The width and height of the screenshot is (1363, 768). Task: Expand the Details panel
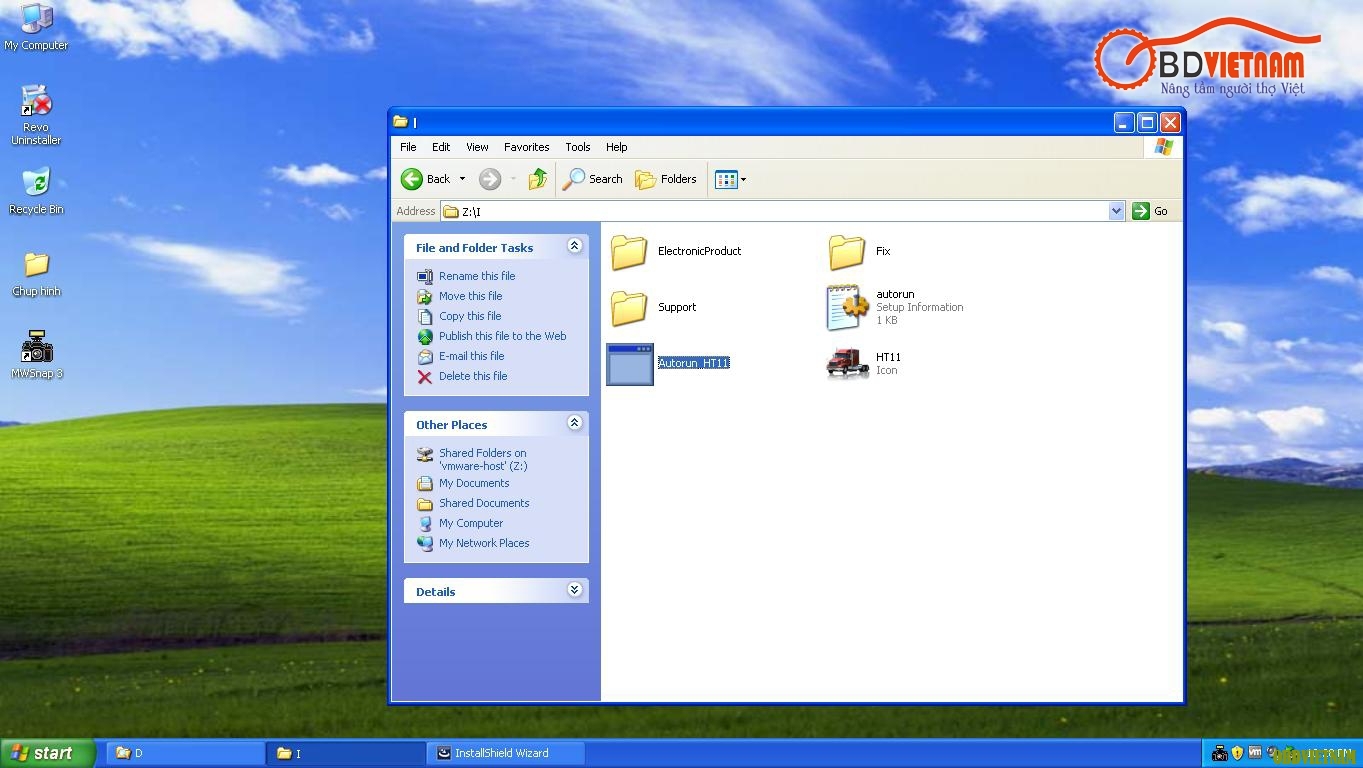click(x=574, y=590)
